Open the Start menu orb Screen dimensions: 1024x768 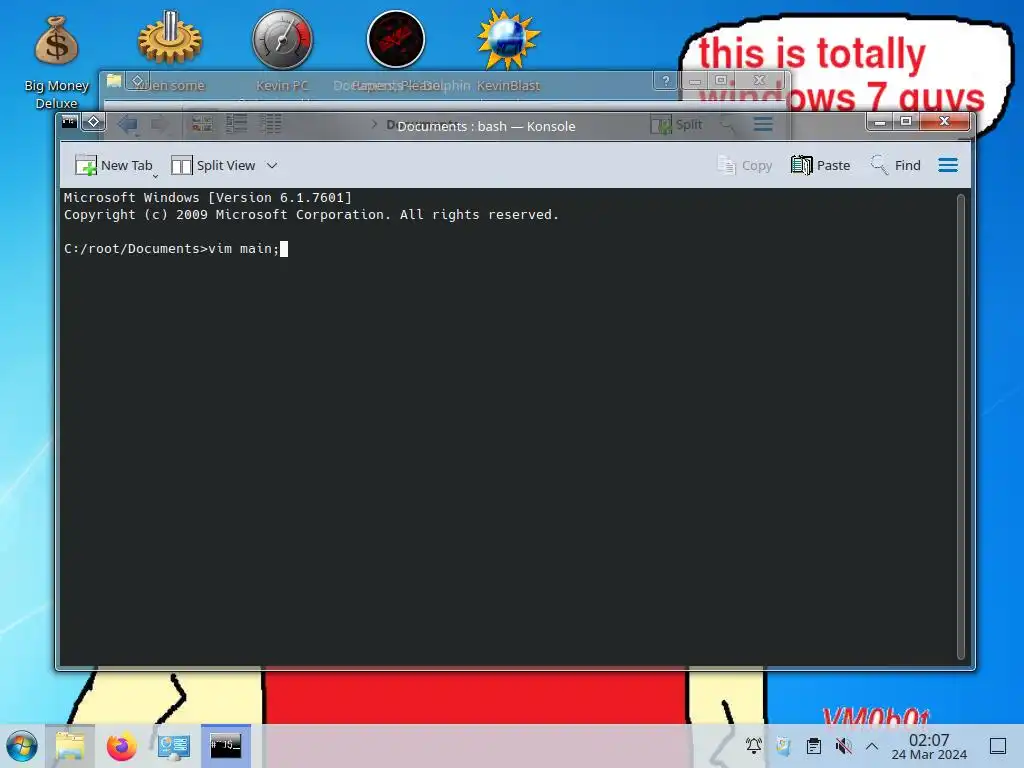(x=22, y=746)
